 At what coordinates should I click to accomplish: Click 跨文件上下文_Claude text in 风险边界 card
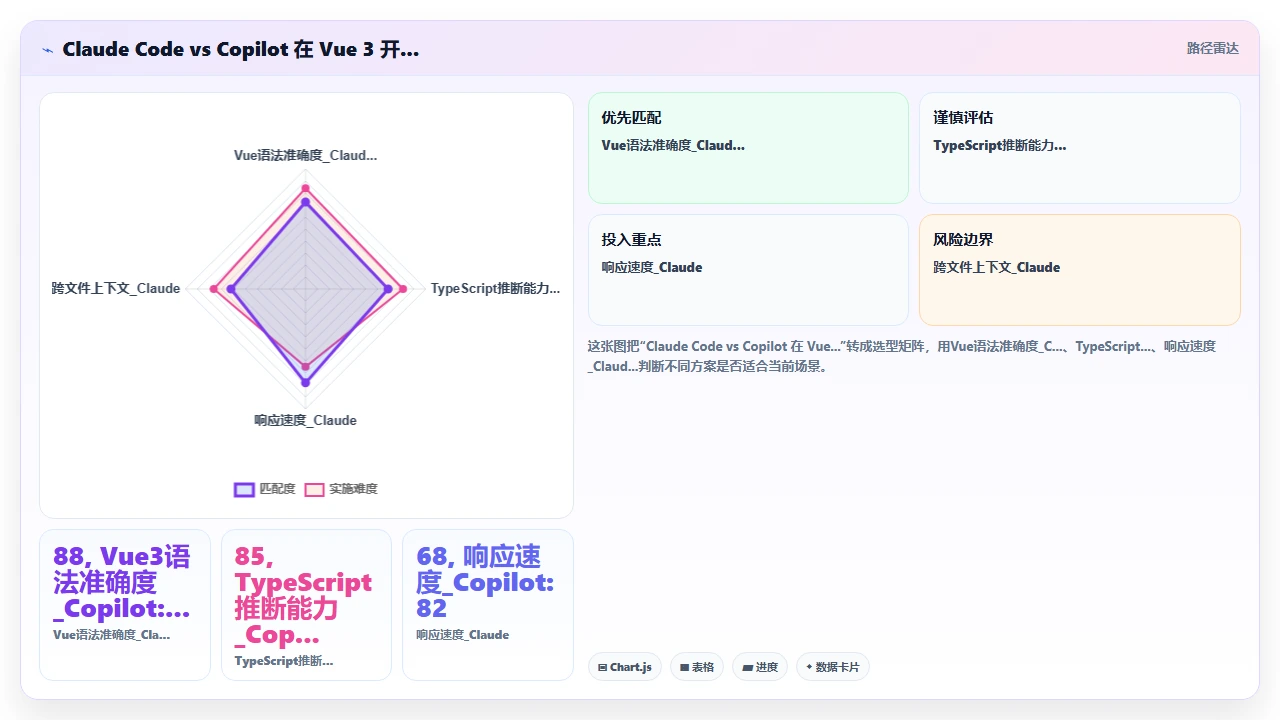tap(997, 267)
